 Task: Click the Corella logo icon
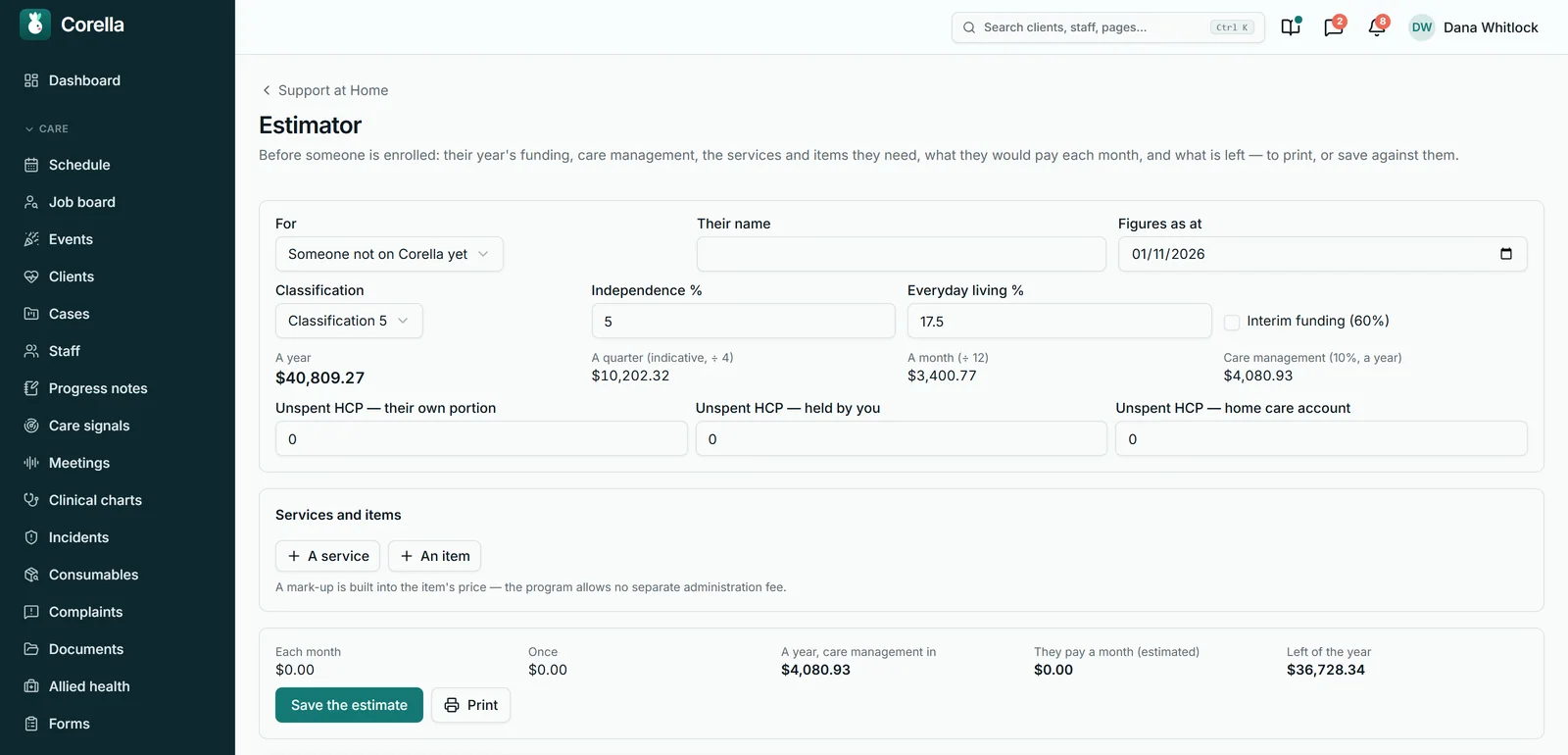35,25
